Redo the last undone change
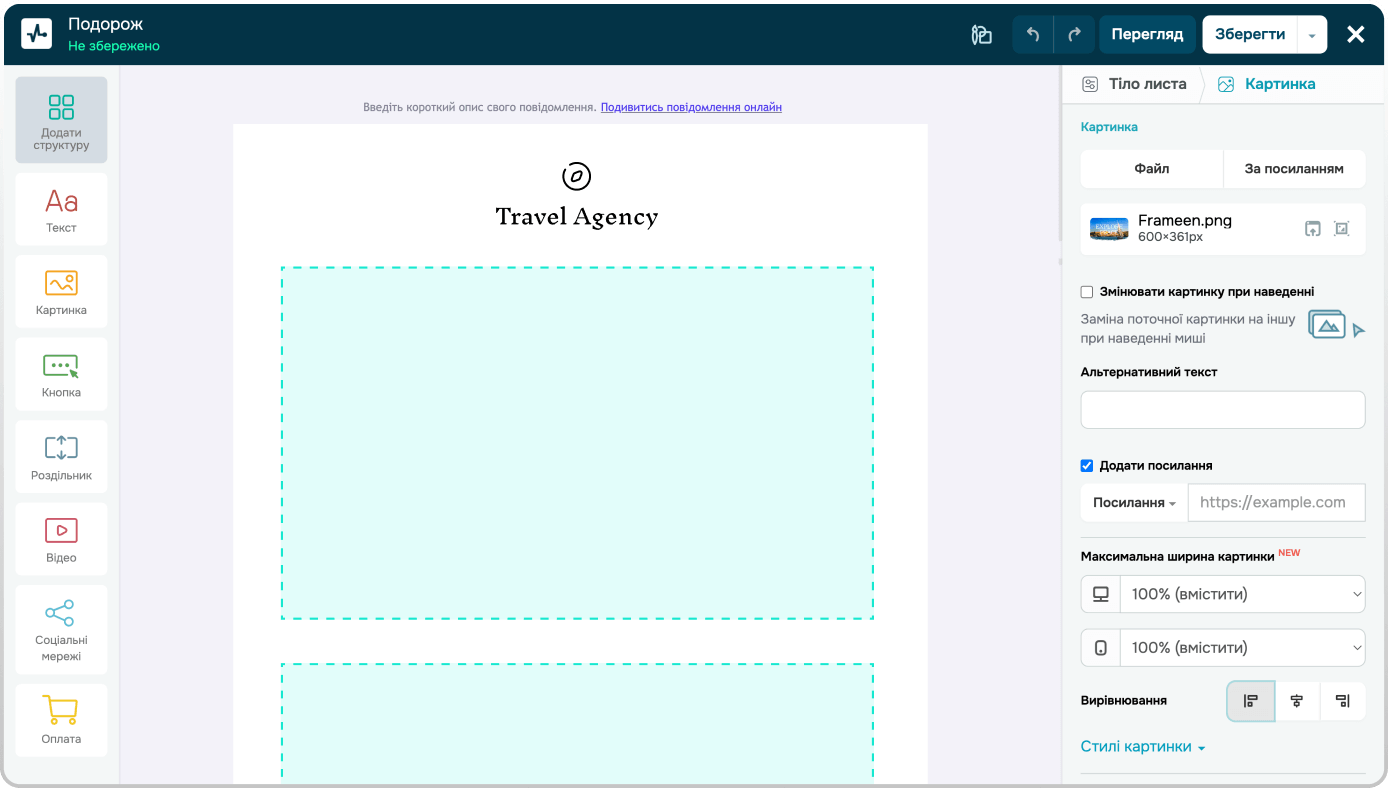1388x788 pixels. (x=1074, y=34)
